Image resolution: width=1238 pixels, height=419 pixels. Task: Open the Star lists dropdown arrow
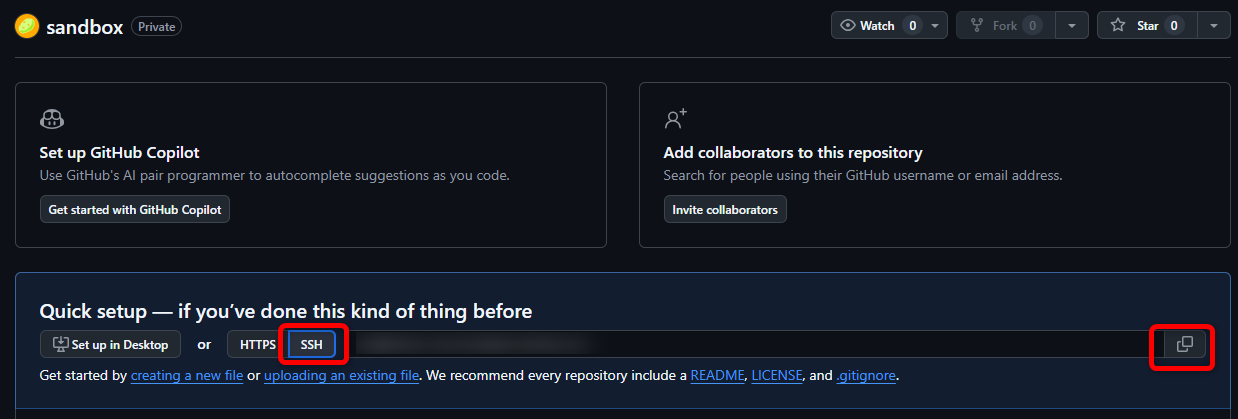tap(1213, 26)
